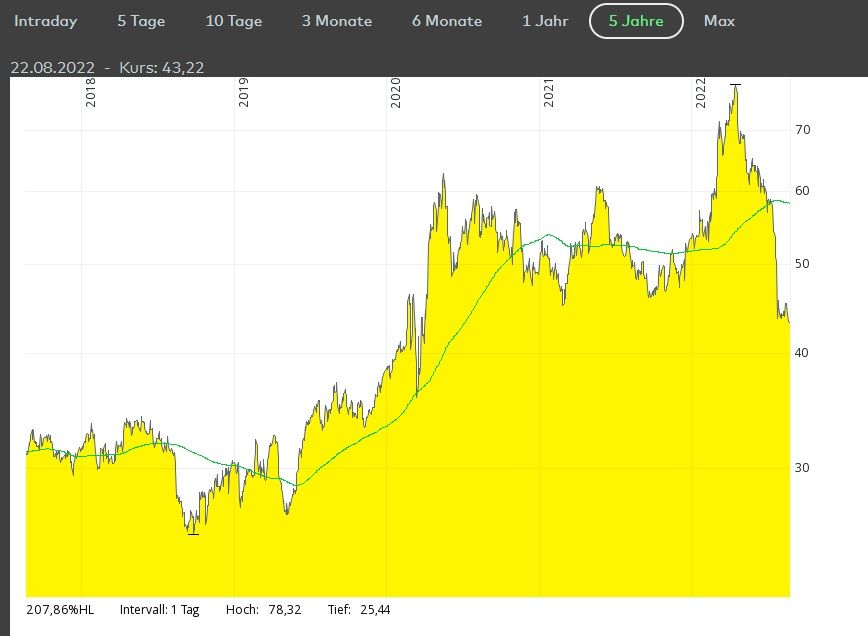The height and width of the screenshot is (636, 868).
Task: Switch to the 1 Jahr range
Action: [545, 21]
